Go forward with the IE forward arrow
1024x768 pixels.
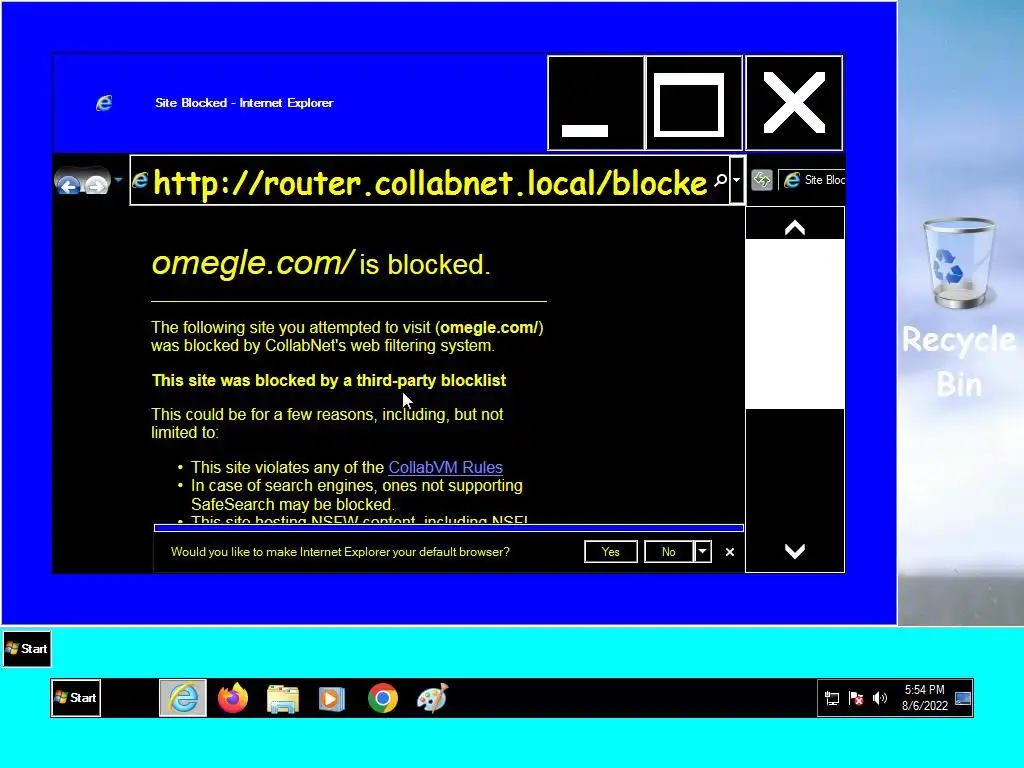click(97, 185)
